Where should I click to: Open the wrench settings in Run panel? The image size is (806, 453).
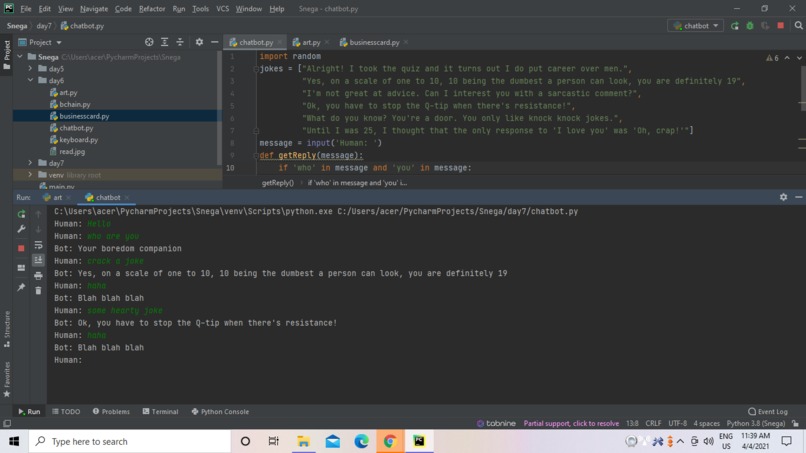coord(21,229)
